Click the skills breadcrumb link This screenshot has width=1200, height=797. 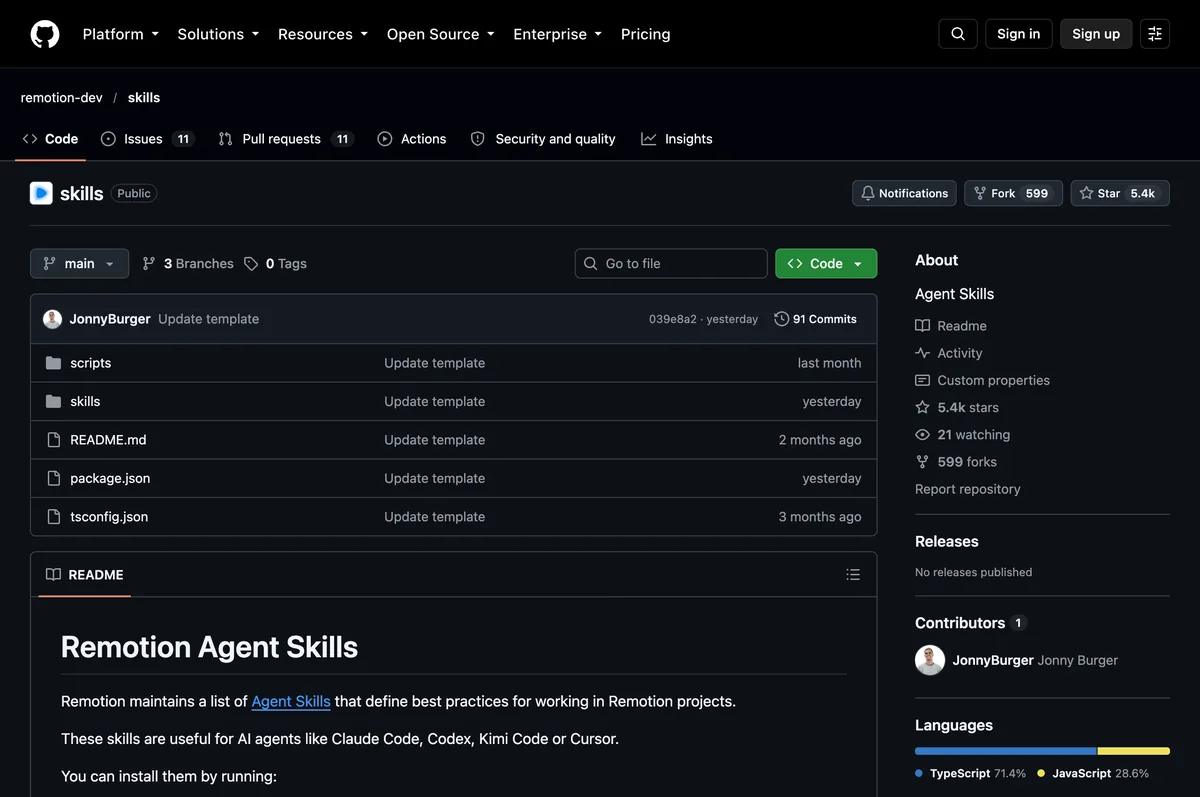(144, 98)
